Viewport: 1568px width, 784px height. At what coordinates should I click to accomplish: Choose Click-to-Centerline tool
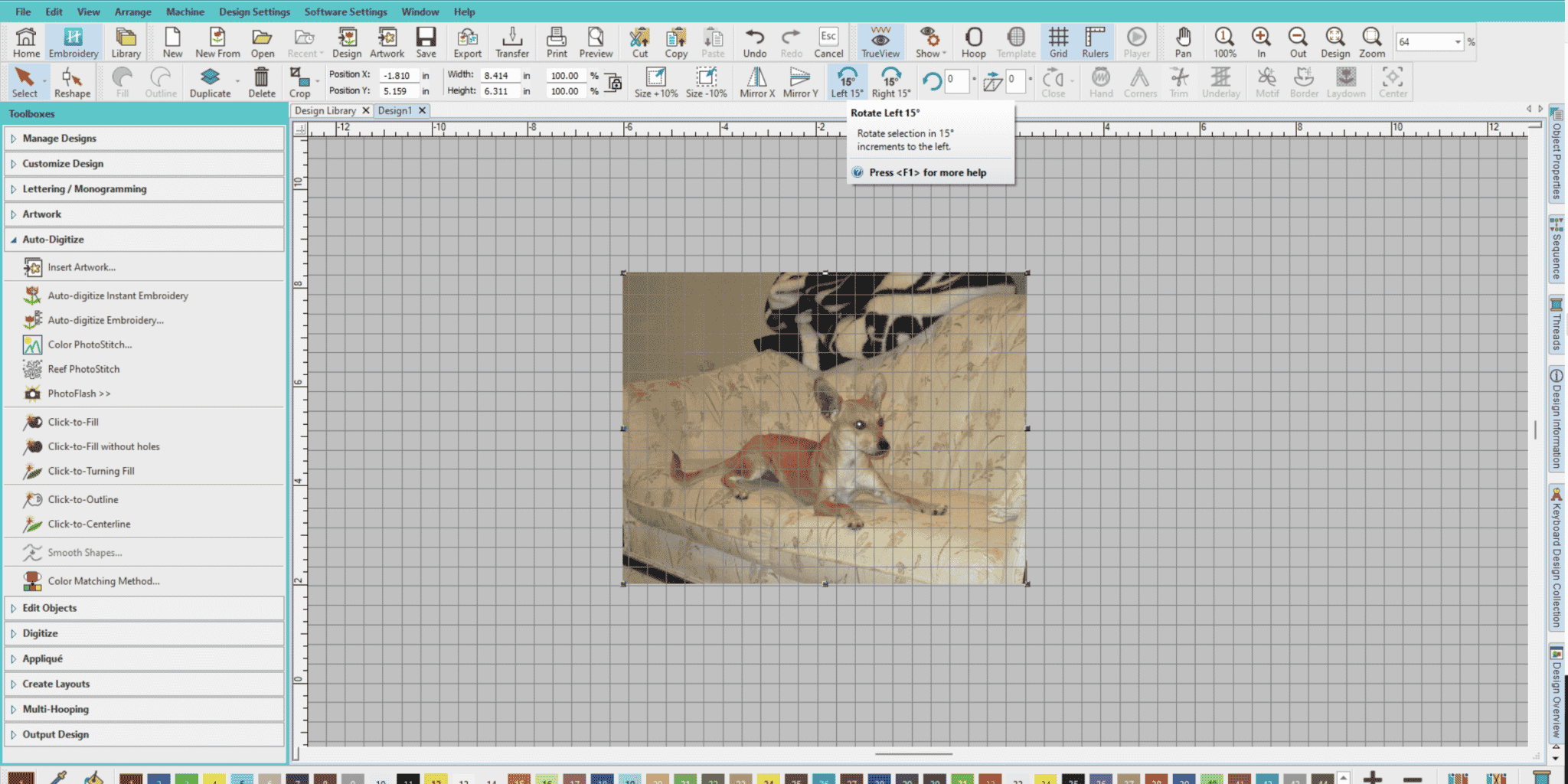pos(89,524)
